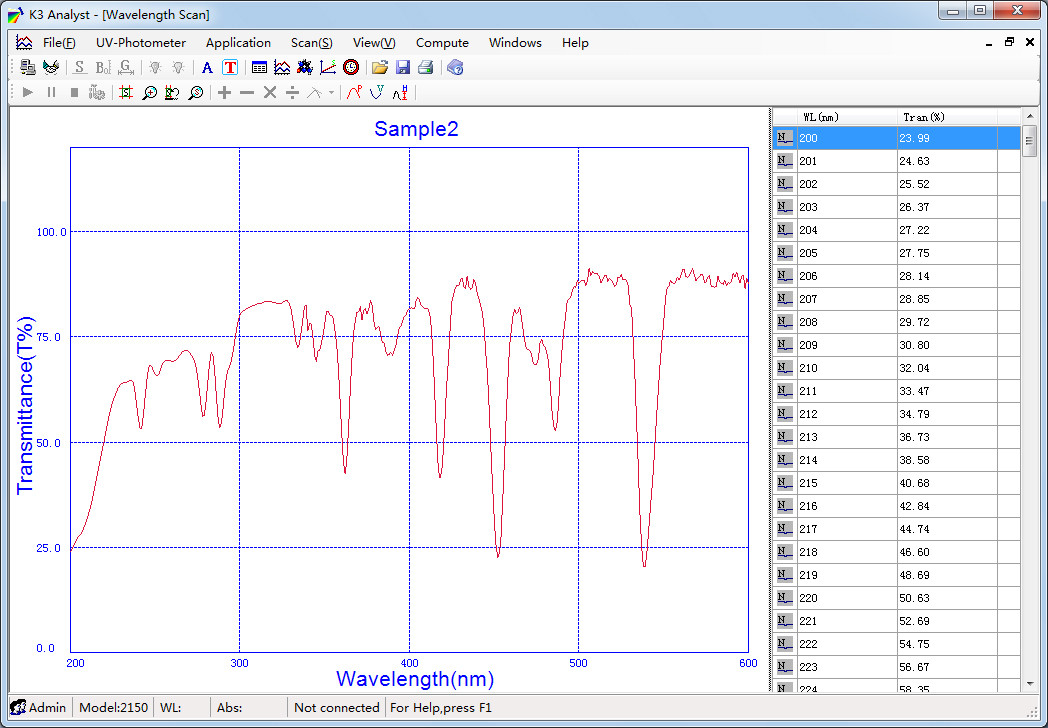Click the open folder icon in toolbar
The width and height of the screenshot is (1048, 728).
point(379,68)
